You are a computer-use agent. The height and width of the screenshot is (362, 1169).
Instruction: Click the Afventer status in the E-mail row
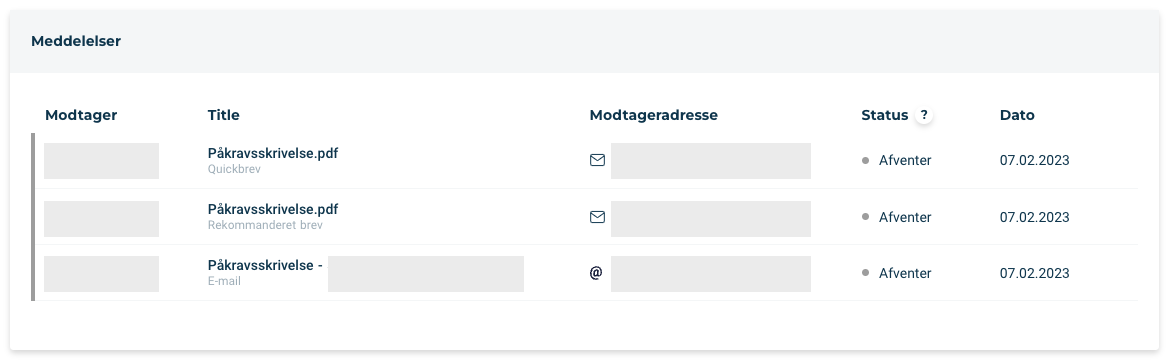click(x=905, y=273)
